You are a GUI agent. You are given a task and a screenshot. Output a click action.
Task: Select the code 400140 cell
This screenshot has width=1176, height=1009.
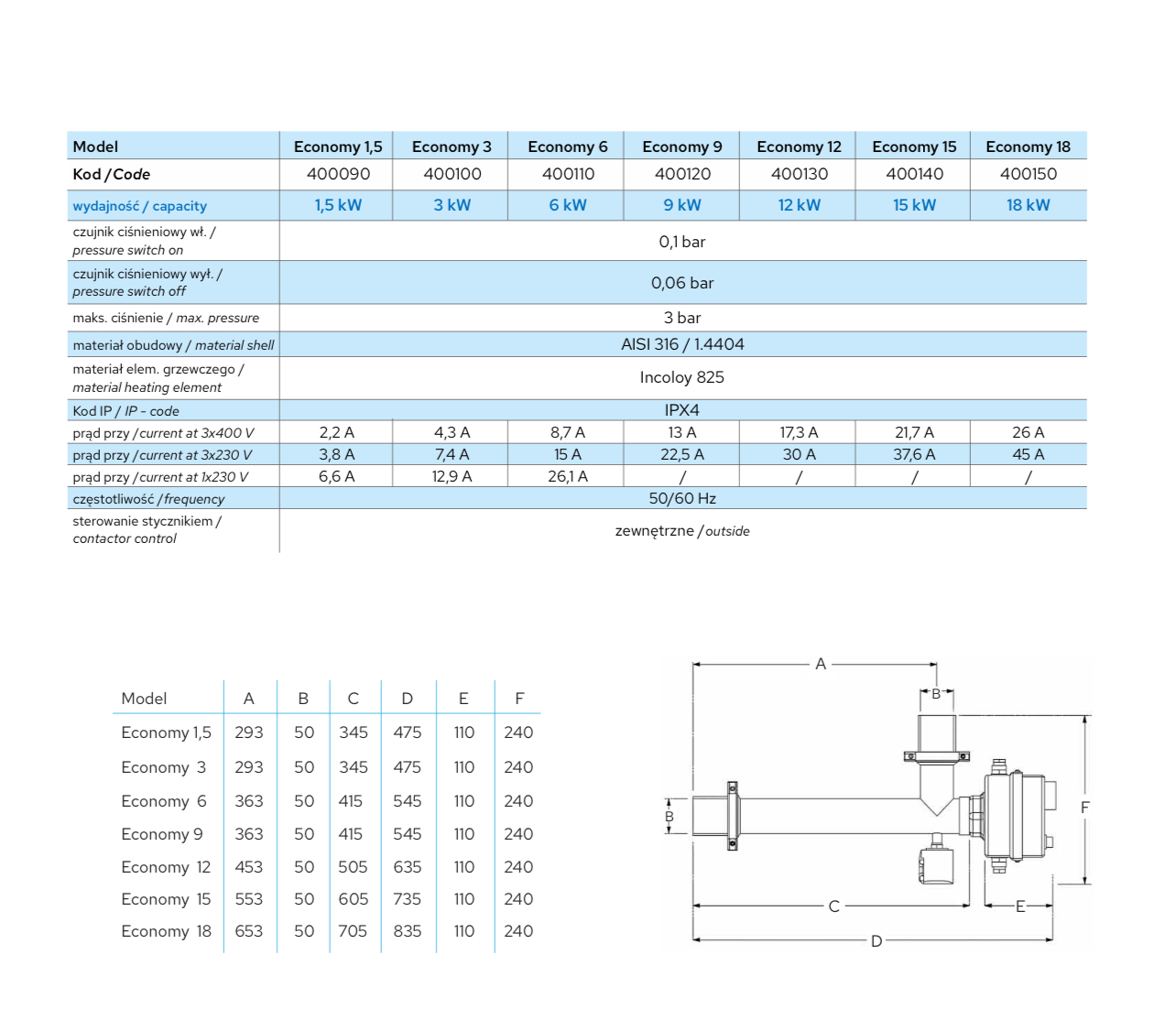pos(914,174)
